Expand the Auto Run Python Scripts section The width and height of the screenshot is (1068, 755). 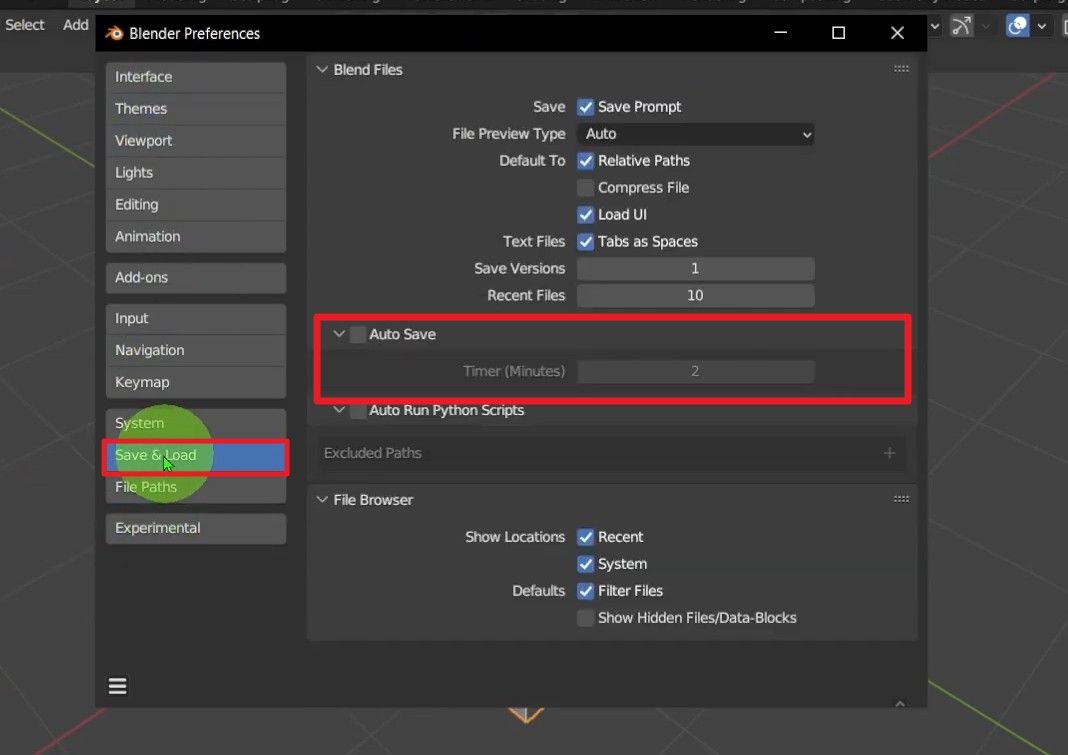(338, 410)
